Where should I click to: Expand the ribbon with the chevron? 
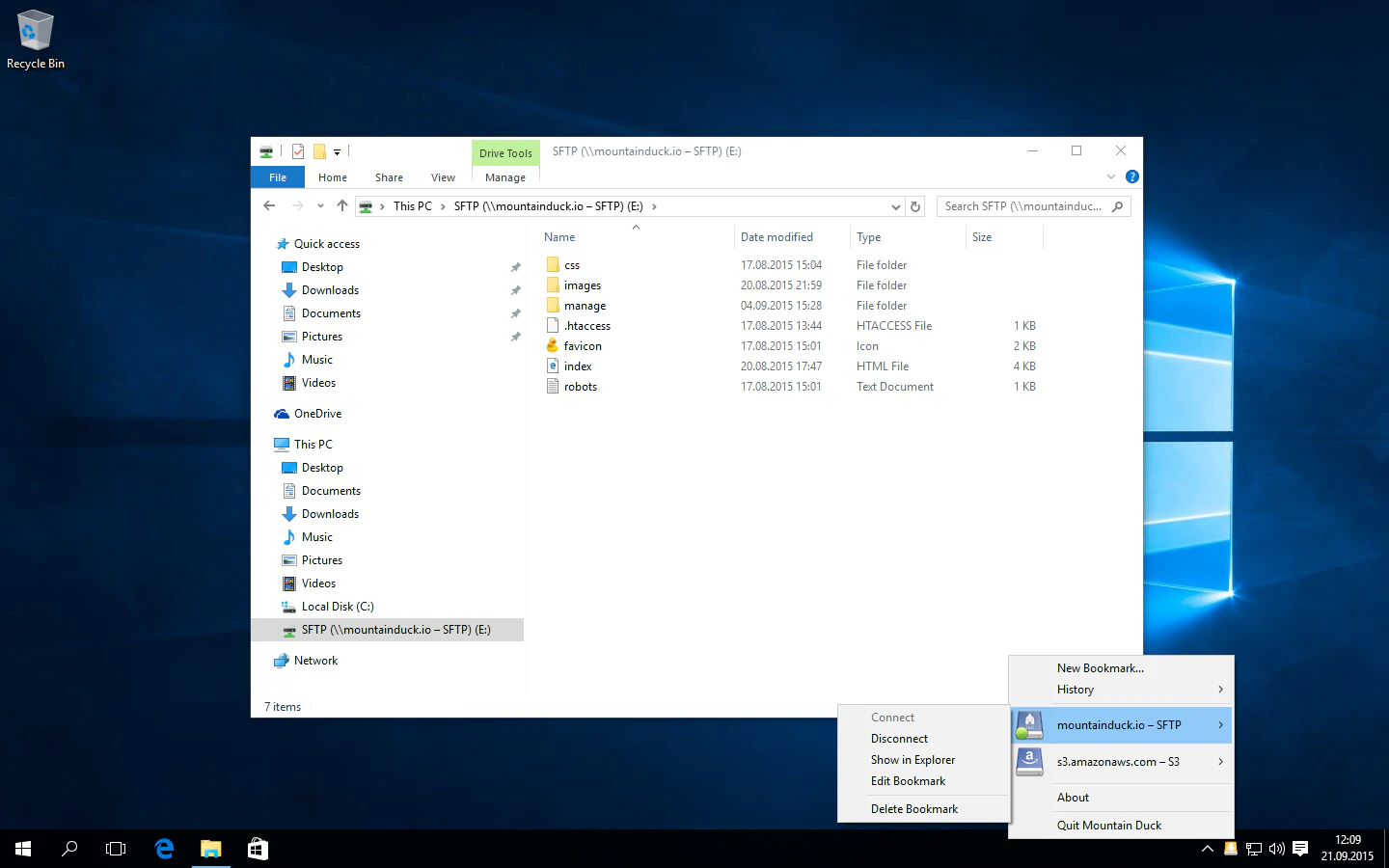pyautogui.click(x=1111, y=176)
